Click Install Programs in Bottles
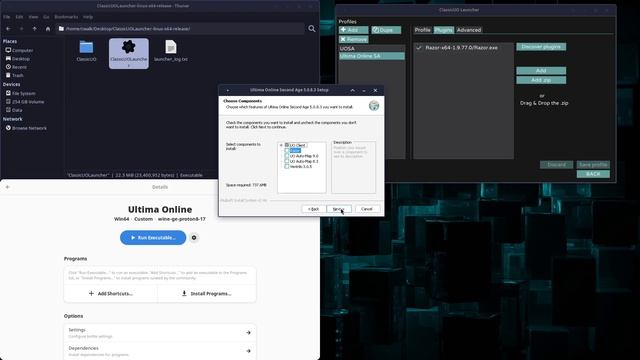 point(207,293)
